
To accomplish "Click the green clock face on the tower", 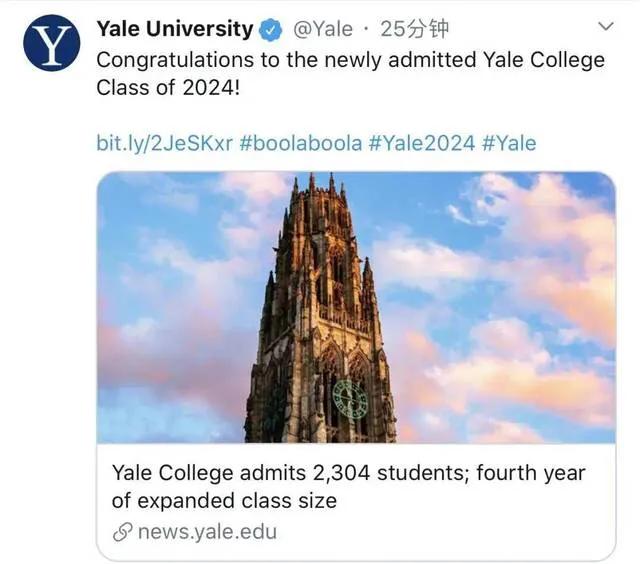I will 350,399.
